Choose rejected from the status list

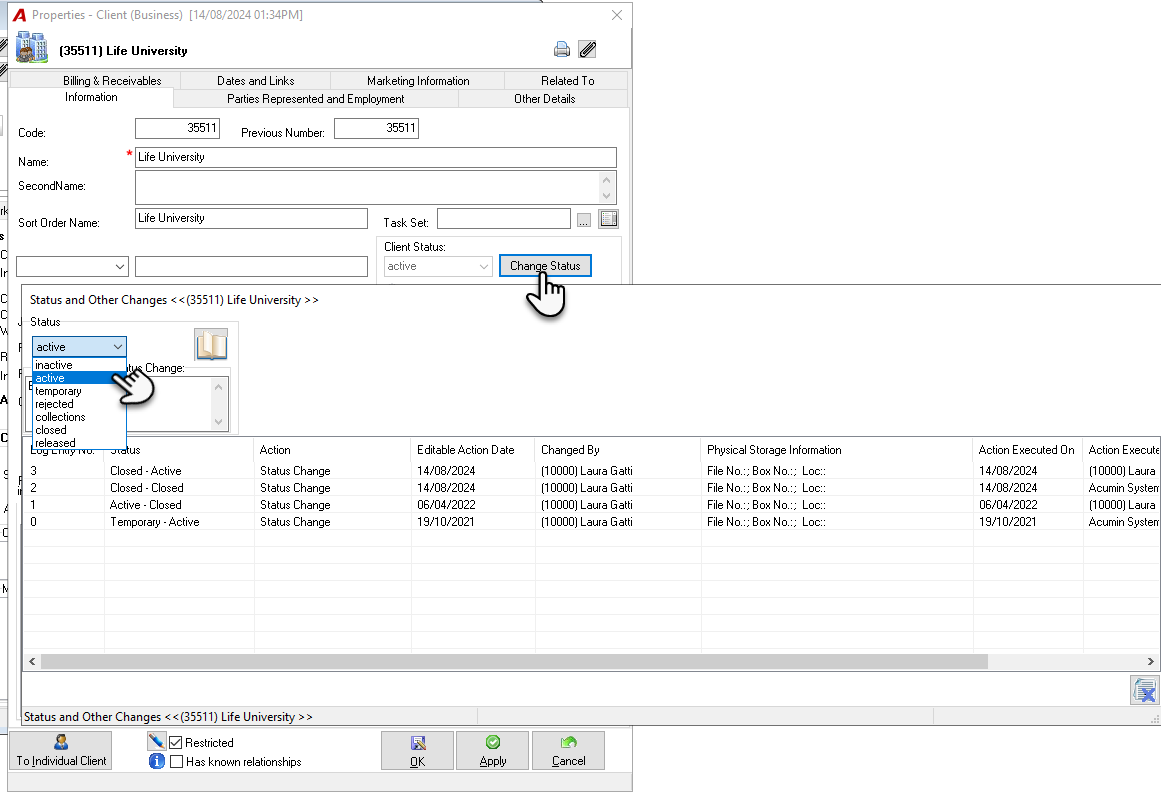point(79,404)
